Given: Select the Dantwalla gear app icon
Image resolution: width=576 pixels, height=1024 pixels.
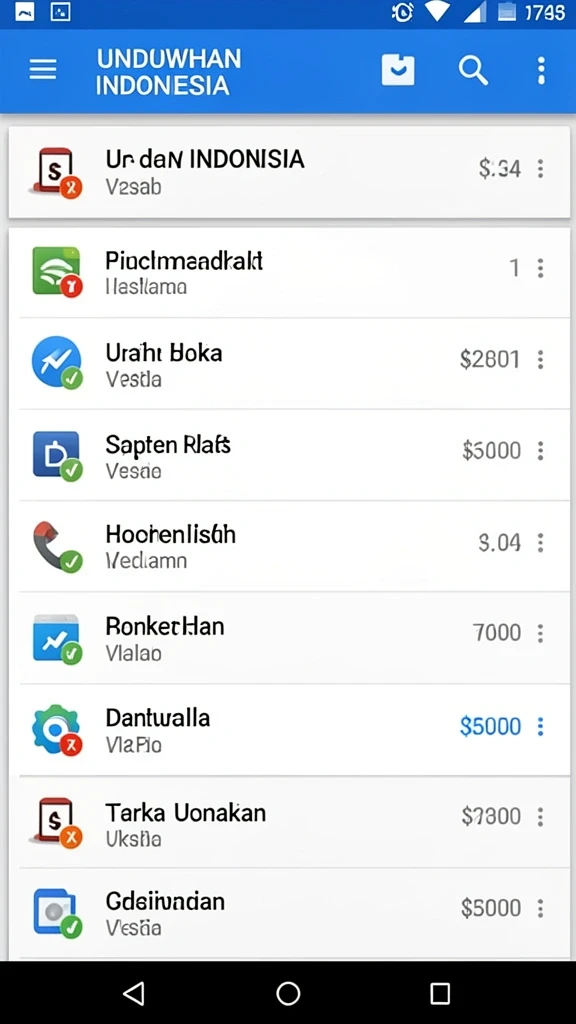Looking at the screenshot, I should 57,729.
